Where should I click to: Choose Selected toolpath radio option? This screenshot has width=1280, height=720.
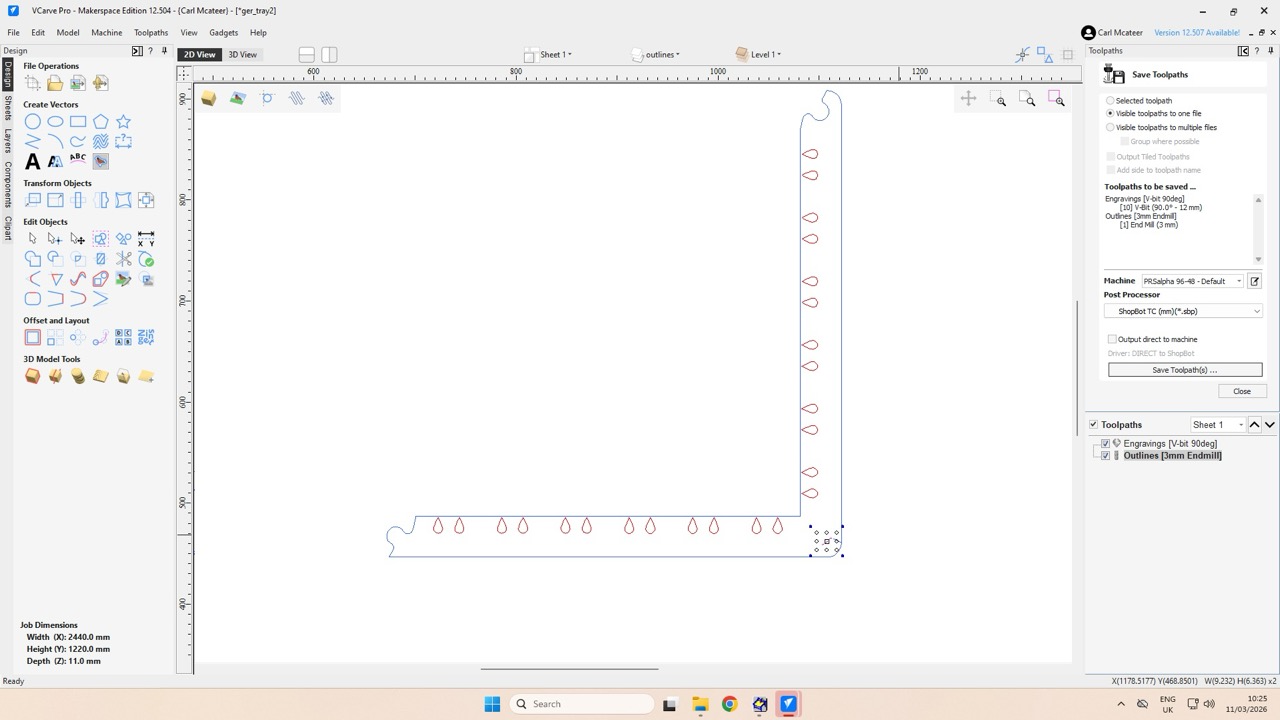(x=1110, y=100)
